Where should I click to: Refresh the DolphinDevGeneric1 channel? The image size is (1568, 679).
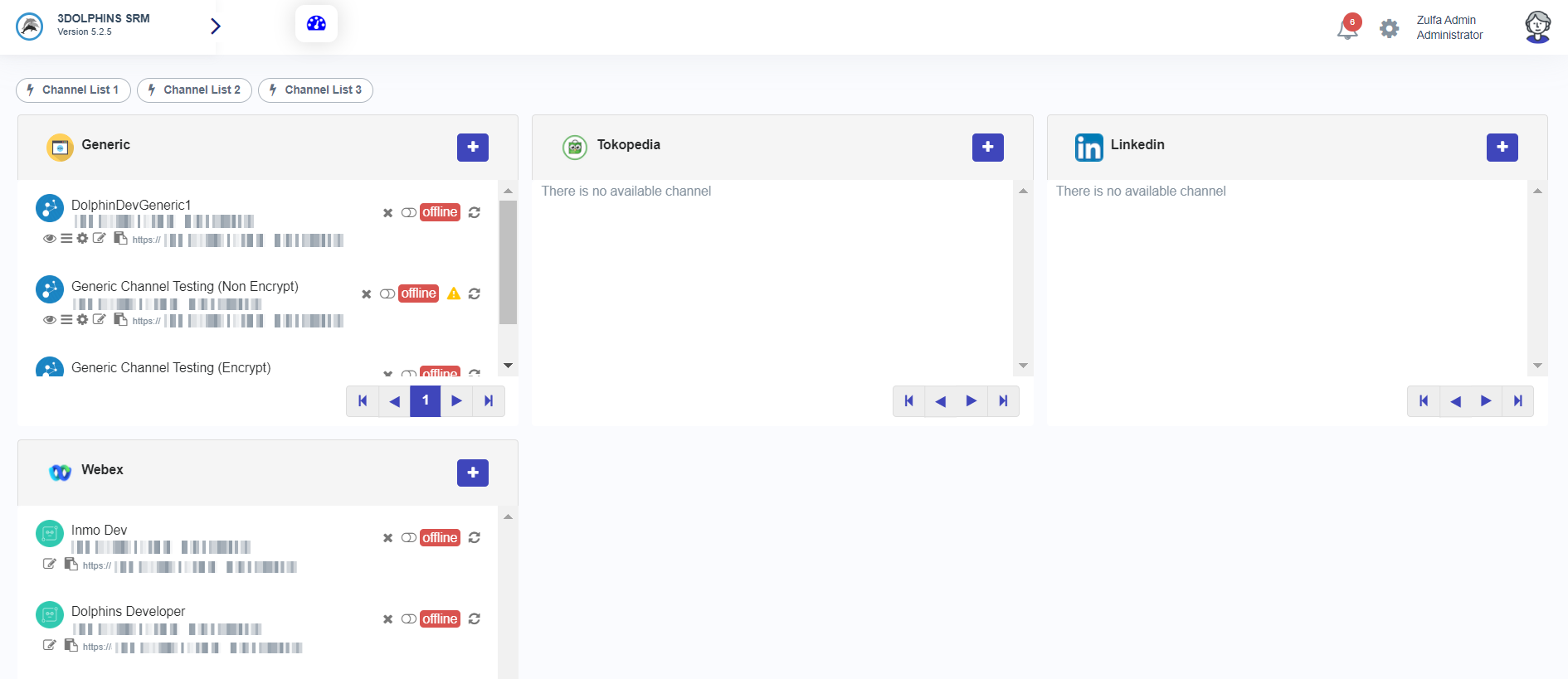[x=475, y=212]
